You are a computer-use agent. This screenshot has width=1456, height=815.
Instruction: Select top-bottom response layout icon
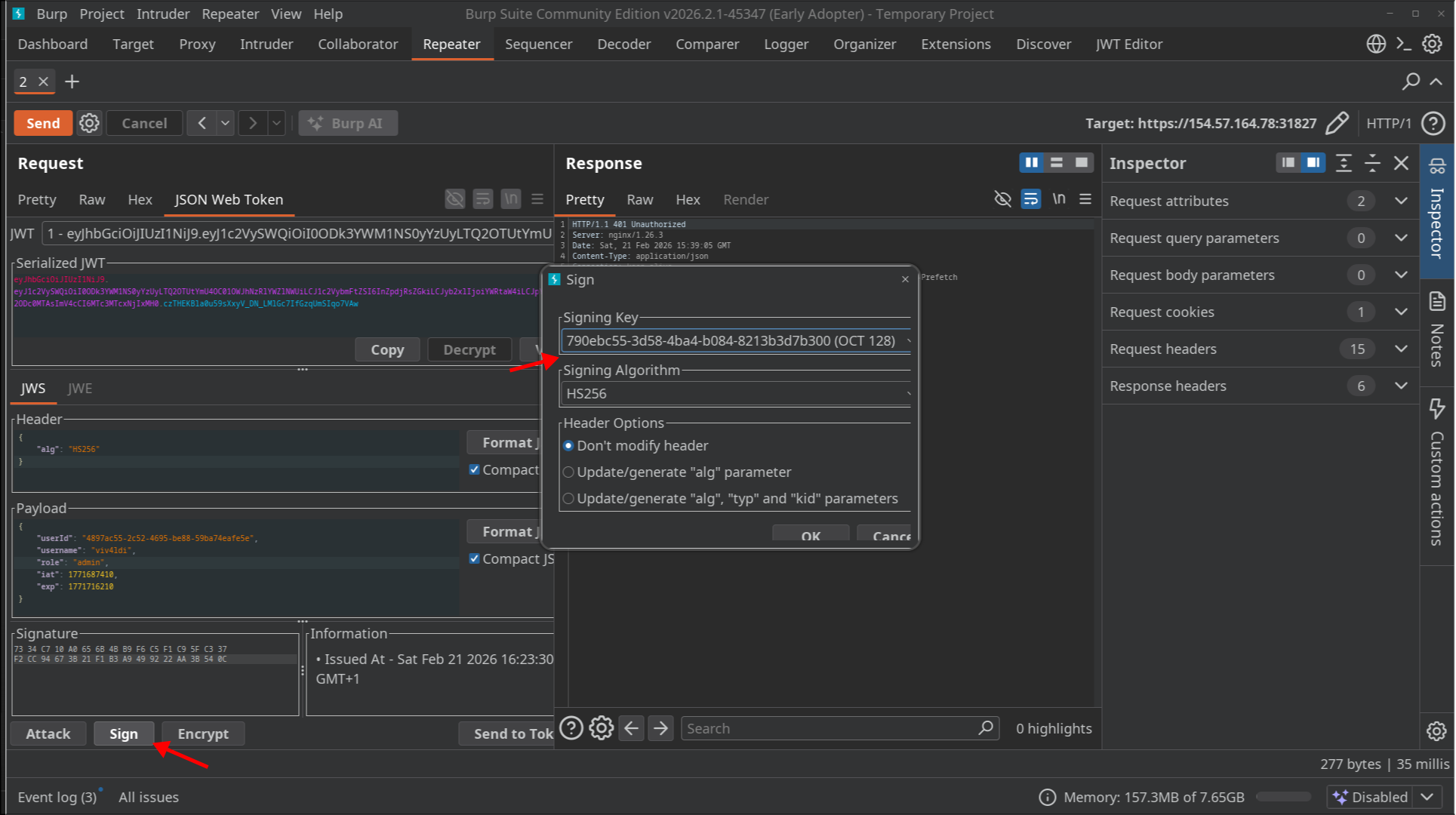pyautogui.click(x=1057, y=162)
